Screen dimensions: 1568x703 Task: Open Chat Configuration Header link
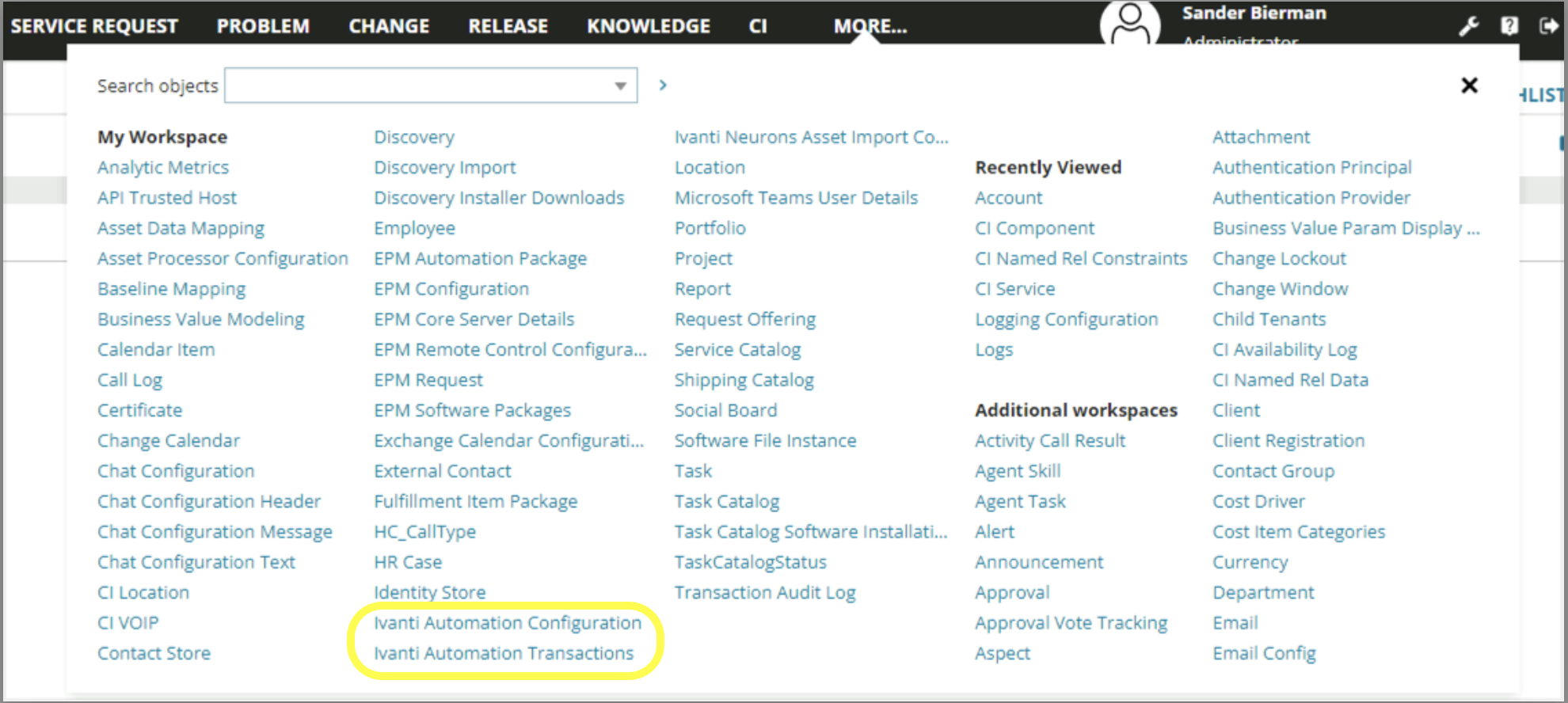pos(209,501)
